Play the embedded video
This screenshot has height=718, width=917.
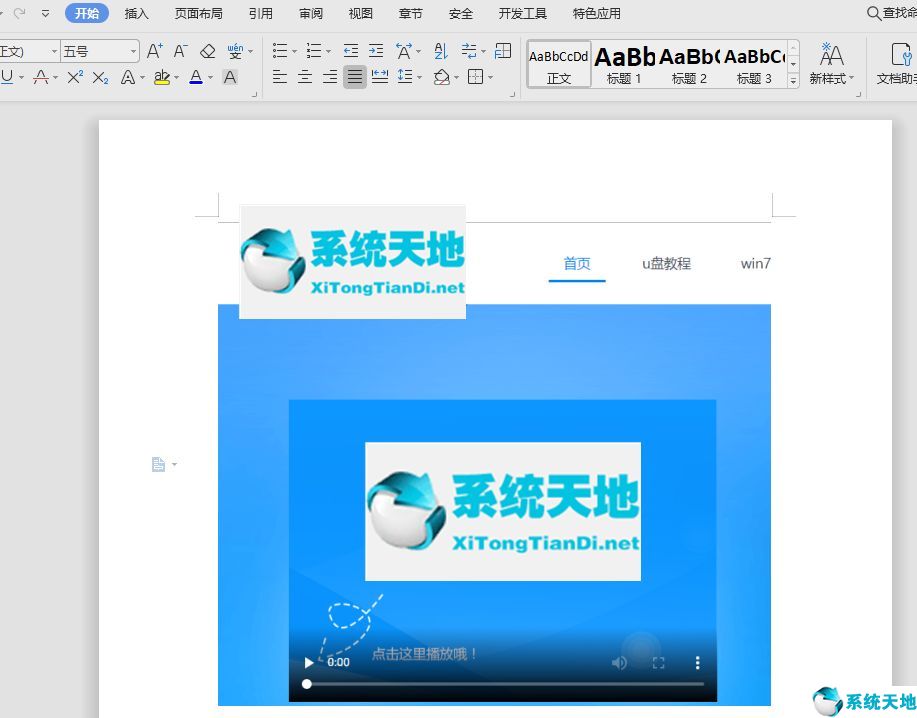[x=309, y=662]
